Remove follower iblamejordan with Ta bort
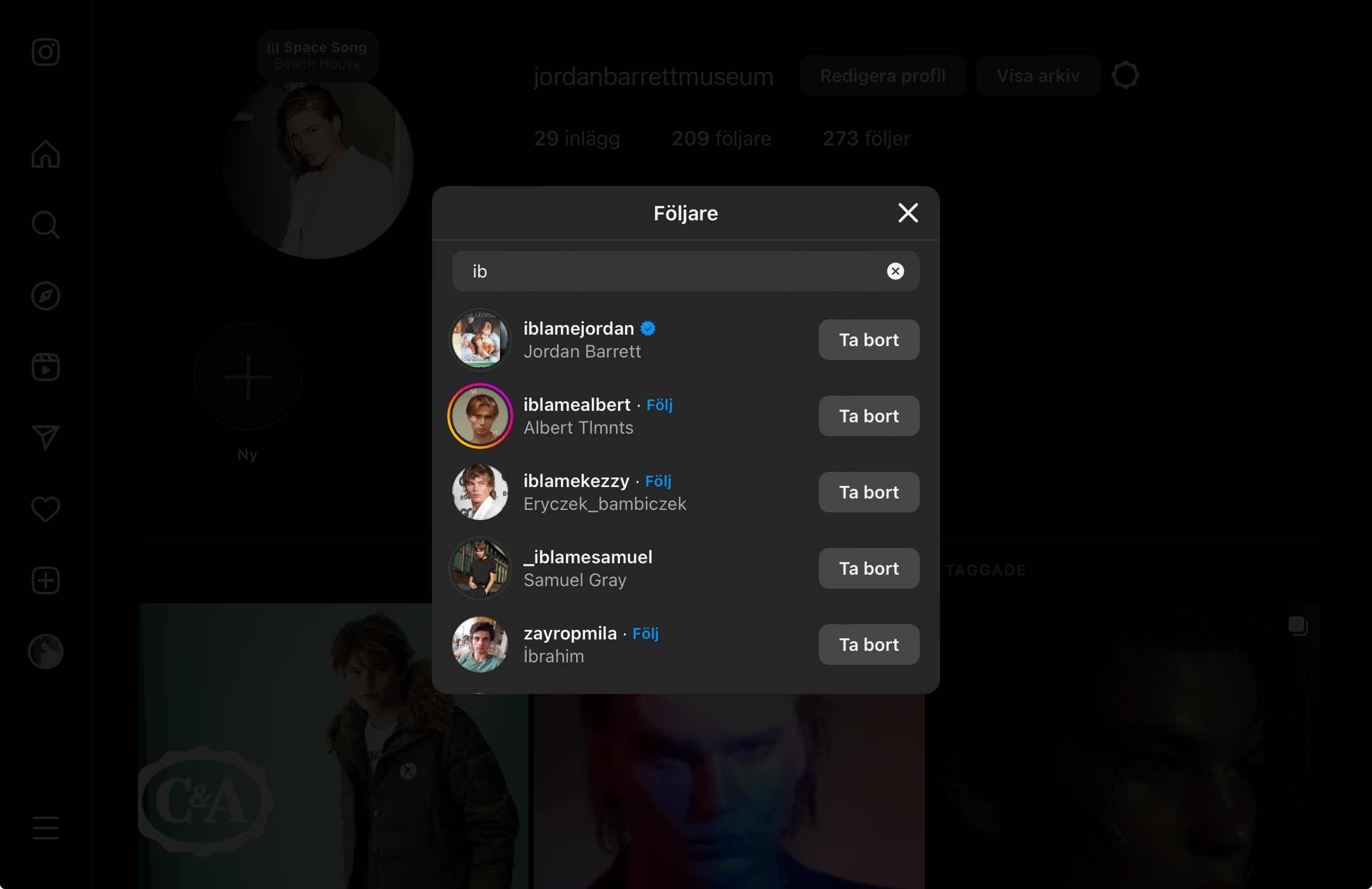This screenshot has height=889, width=1372. click(x=868, y=340)
